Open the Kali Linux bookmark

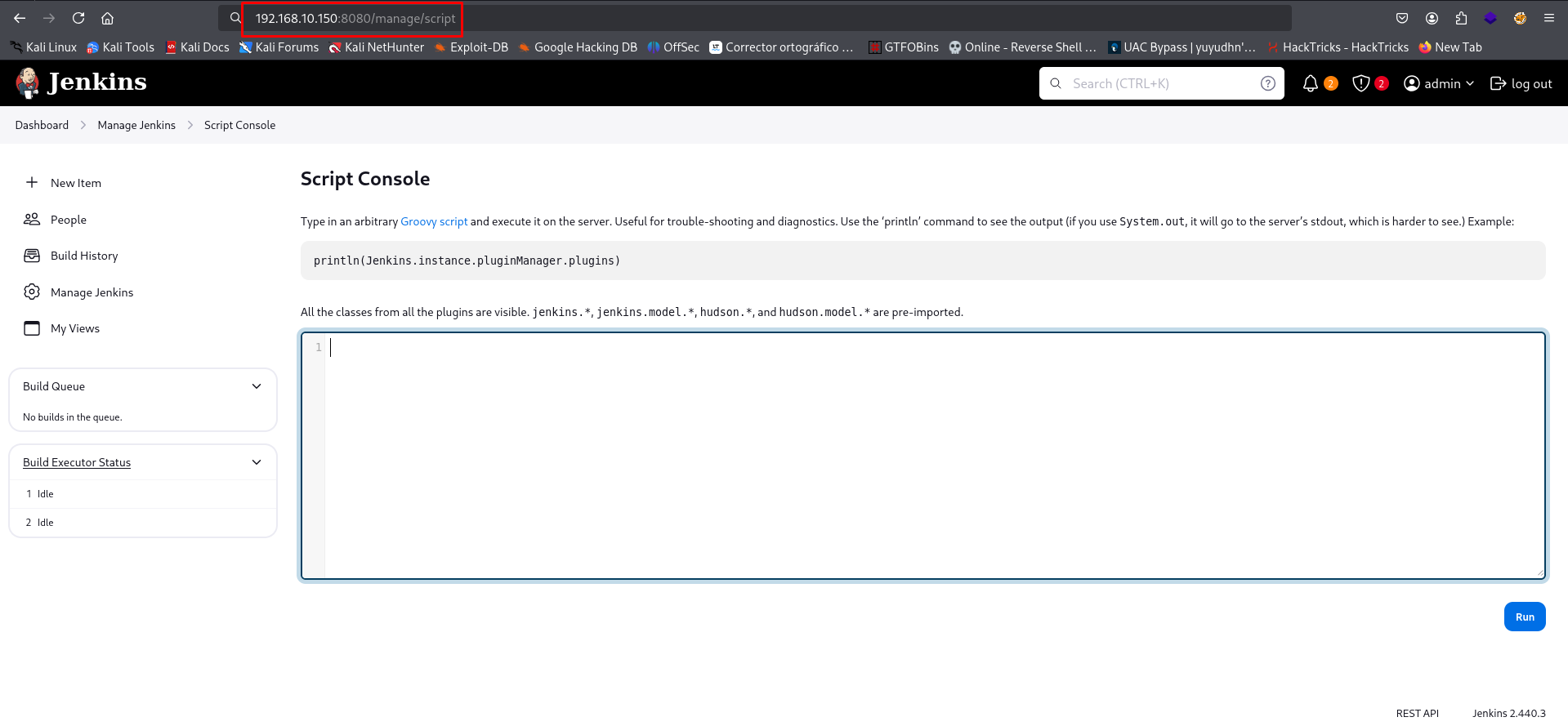pos(44,47)
